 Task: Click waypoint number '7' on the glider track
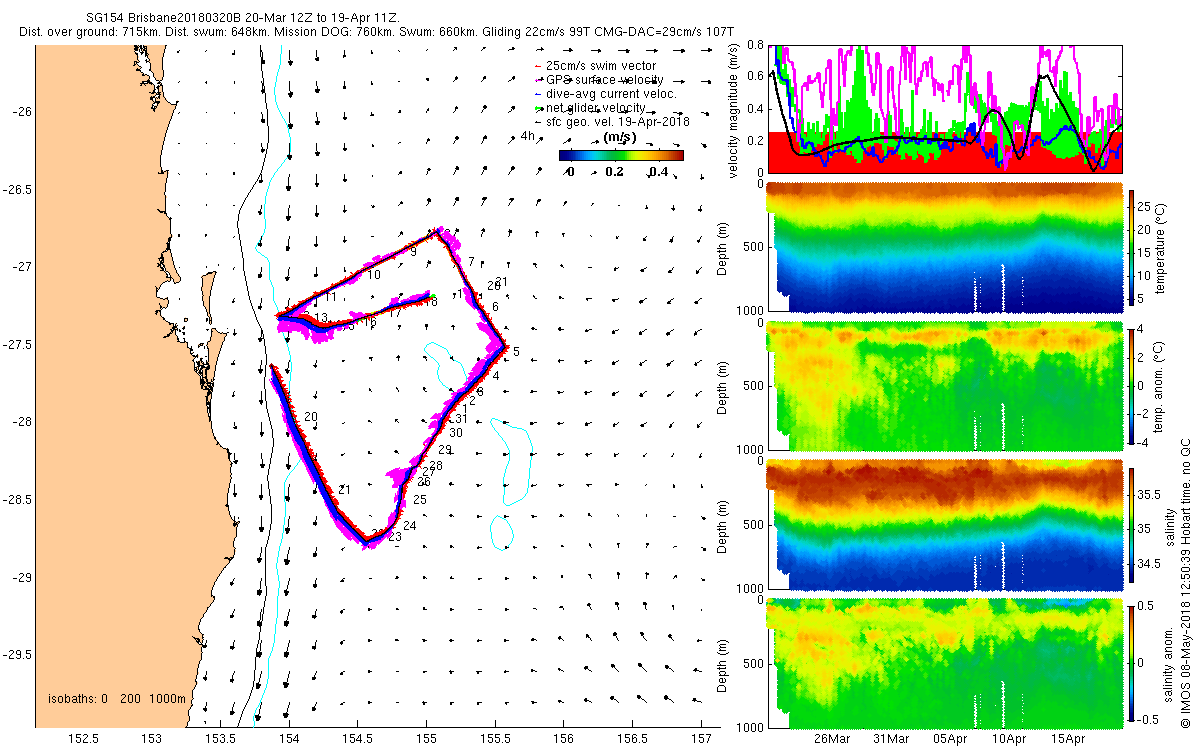(471, 262)
